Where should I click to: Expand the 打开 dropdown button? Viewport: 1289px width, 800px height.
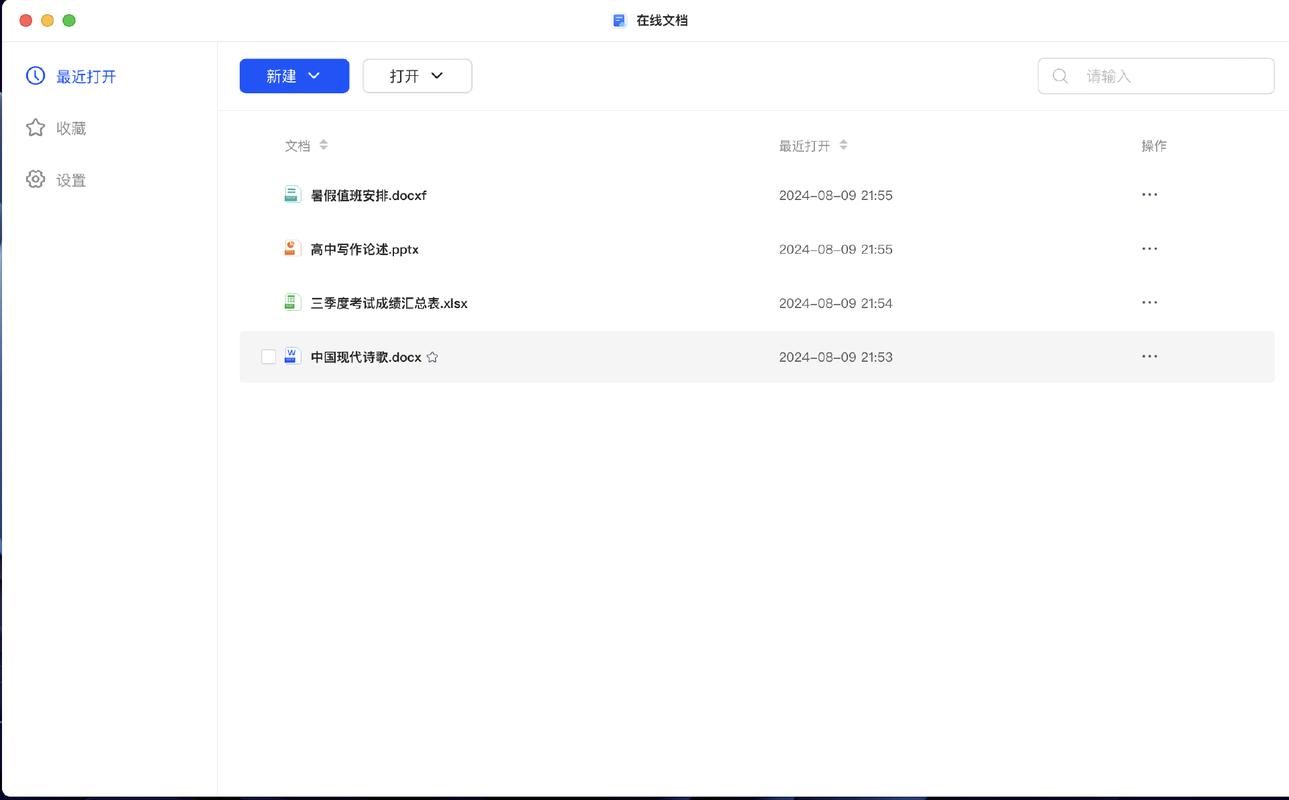(x=417, y=76)
